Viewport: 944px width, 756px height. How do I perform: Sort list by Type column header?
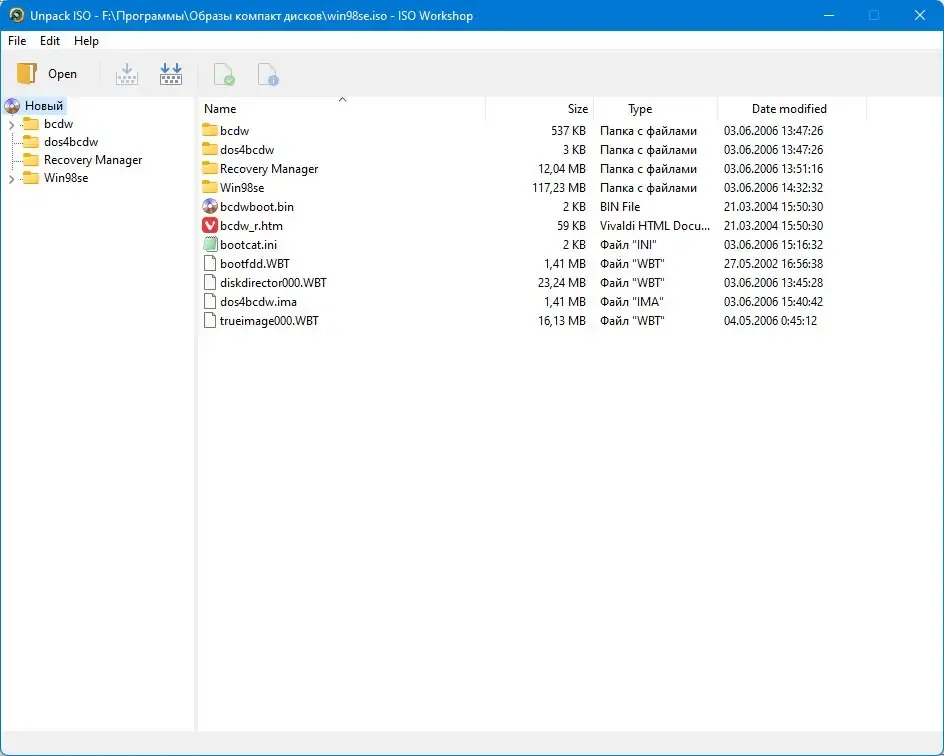(x=655, y=108)
